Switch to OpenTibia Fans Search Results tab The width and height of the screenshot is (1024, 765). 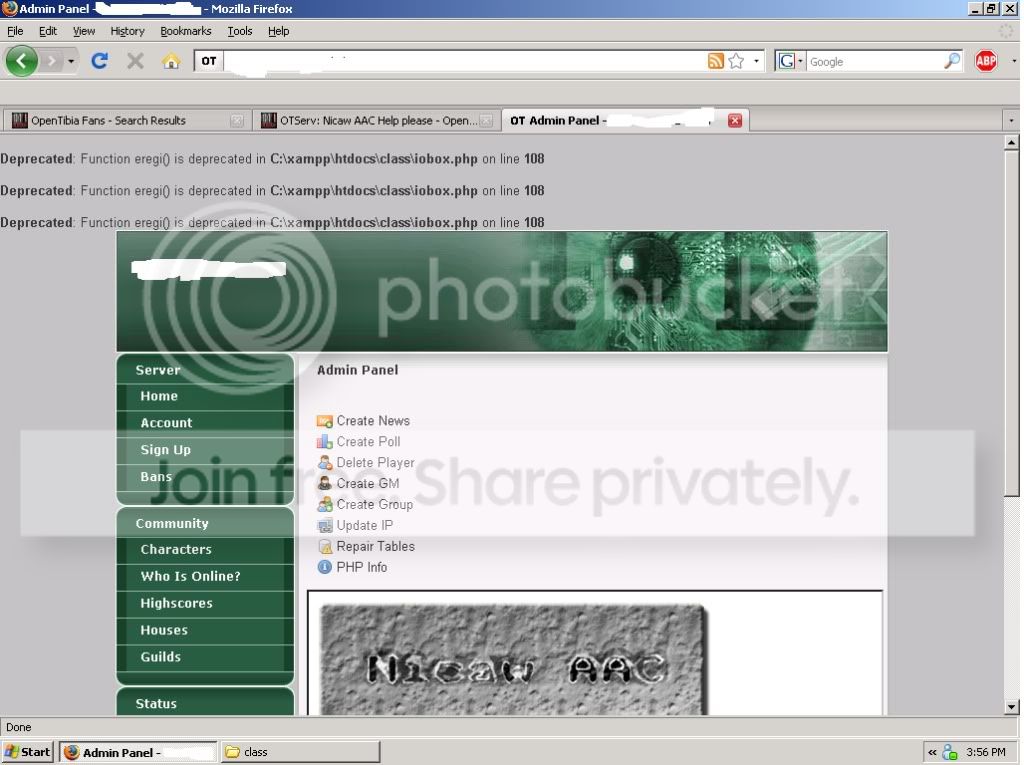(126, 120)
